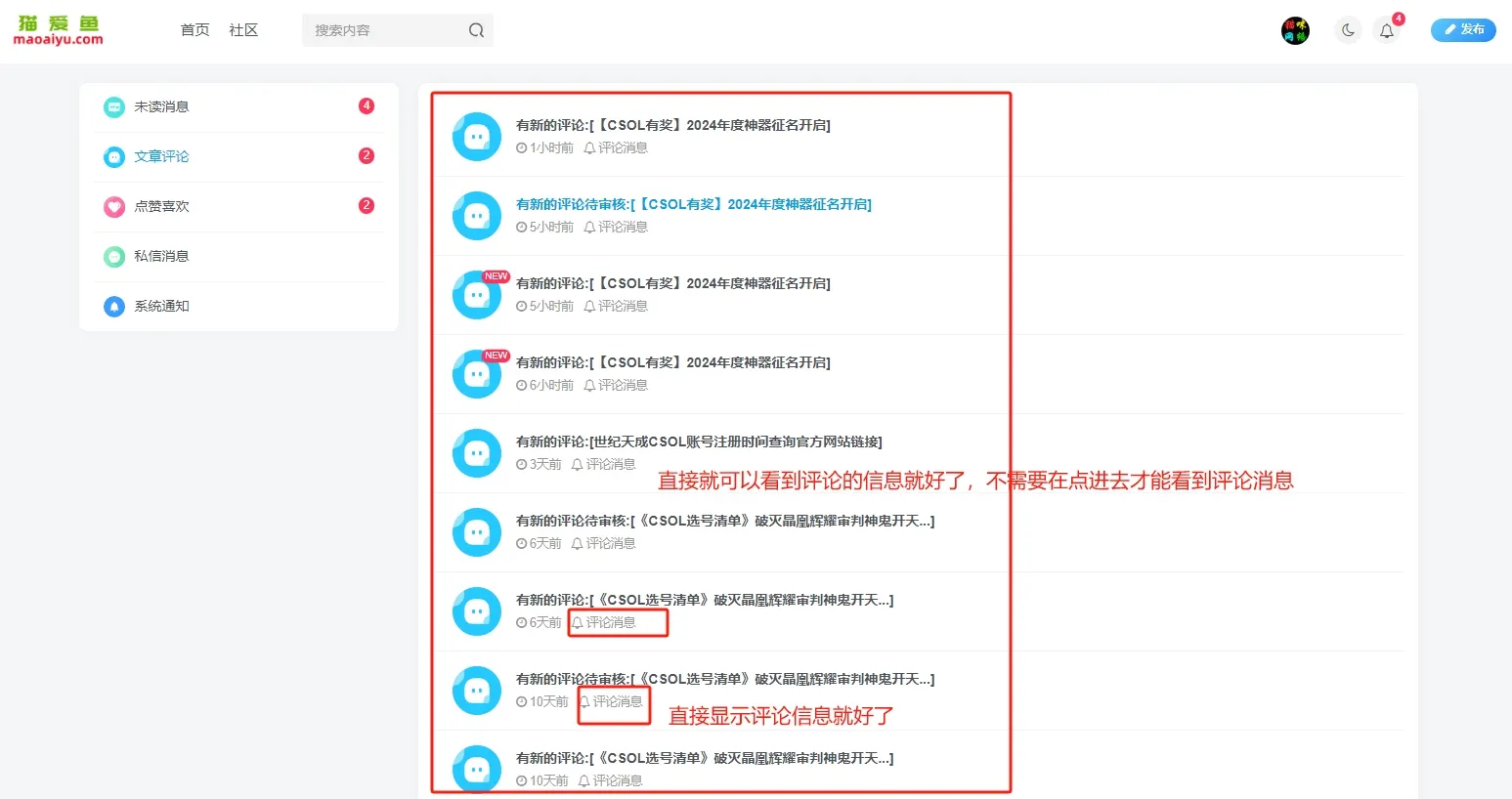Image resolution: width=1512 pixels, height=799 pixels.
Task: Select 未读消息 in the sidebar
Action: pyautogui.click(x=238, y=106)
